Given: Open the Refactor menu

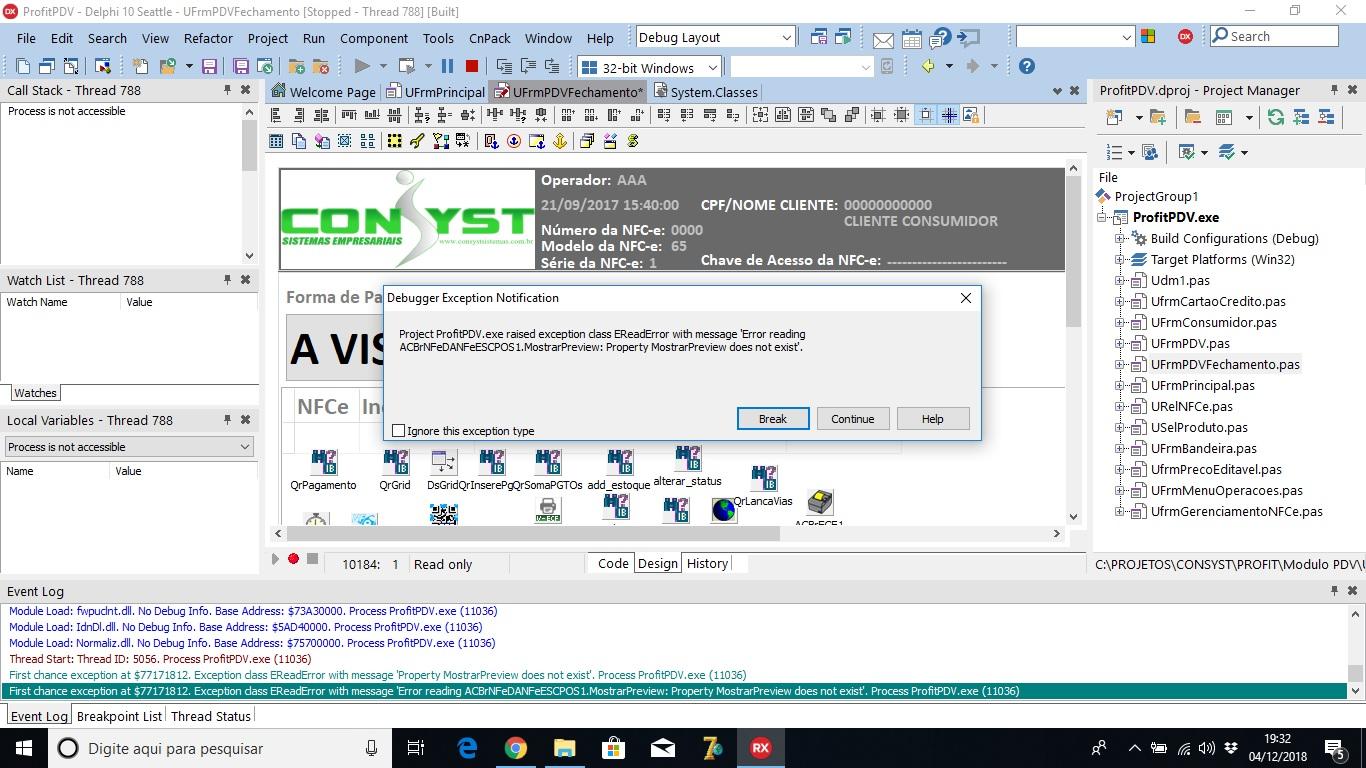Looking at the screenshot, I should (208, 38).
